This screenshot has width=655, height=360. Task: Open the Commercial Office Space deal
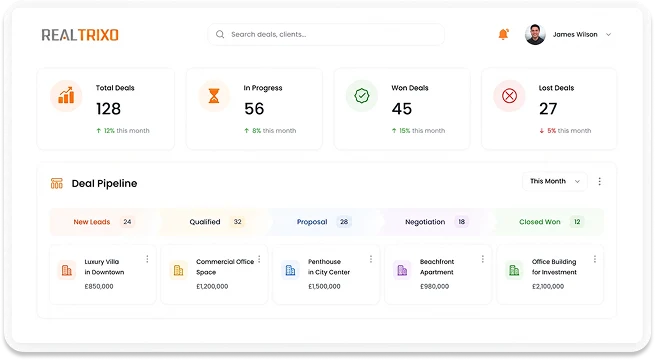[214, 274]
